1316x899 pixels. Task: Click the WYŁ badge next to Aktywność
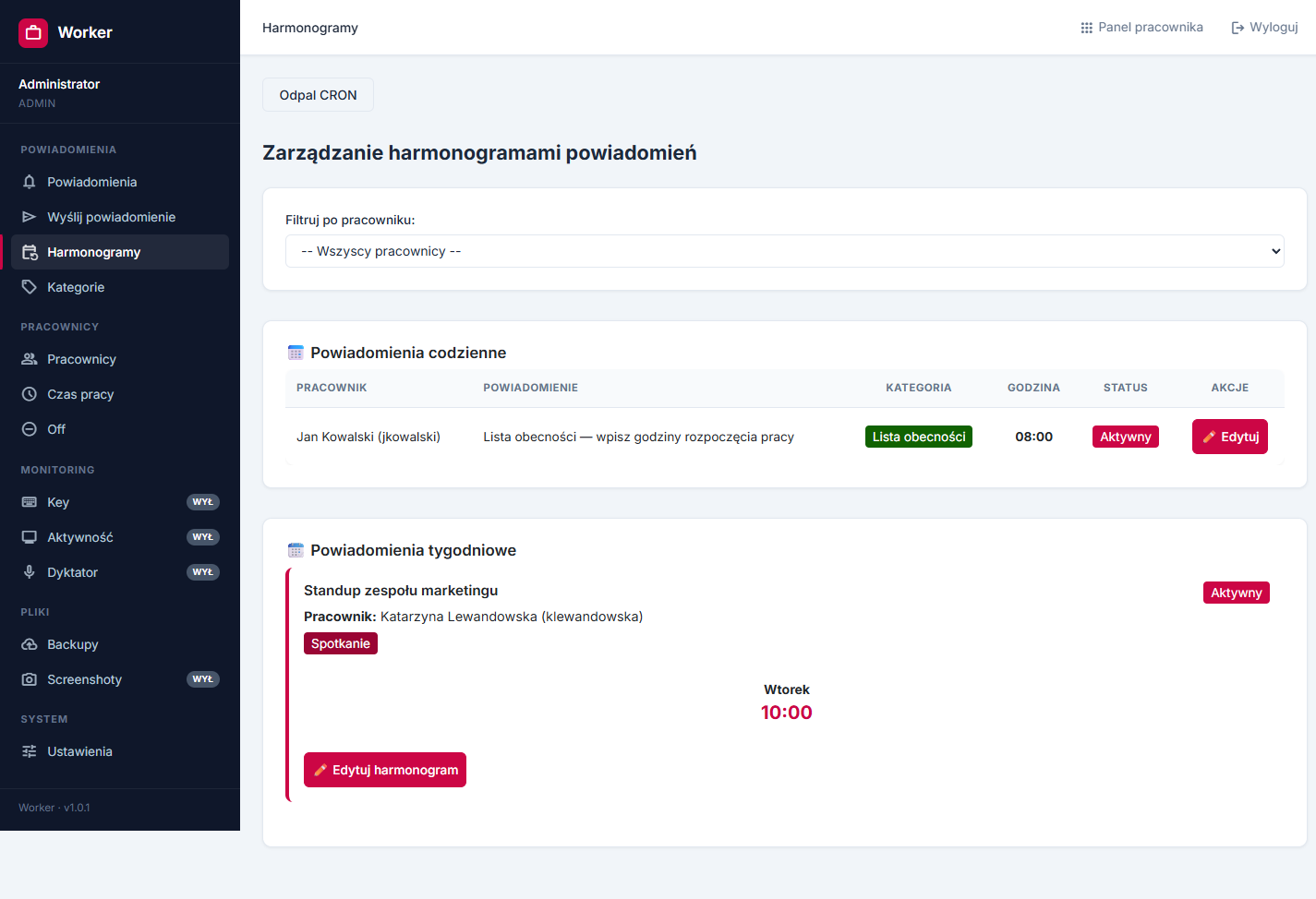tap(203, 537)
